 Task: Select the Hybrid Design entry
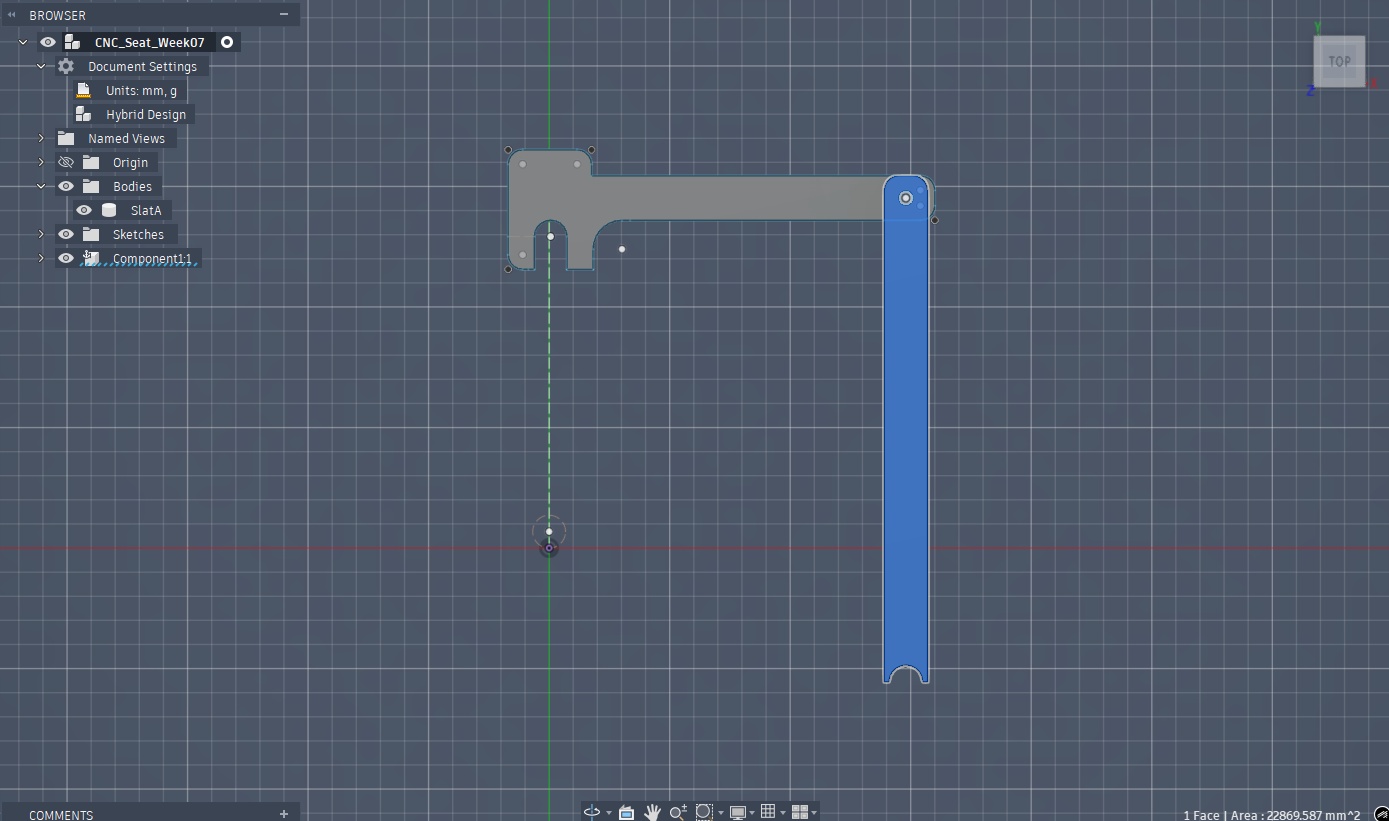146,114
